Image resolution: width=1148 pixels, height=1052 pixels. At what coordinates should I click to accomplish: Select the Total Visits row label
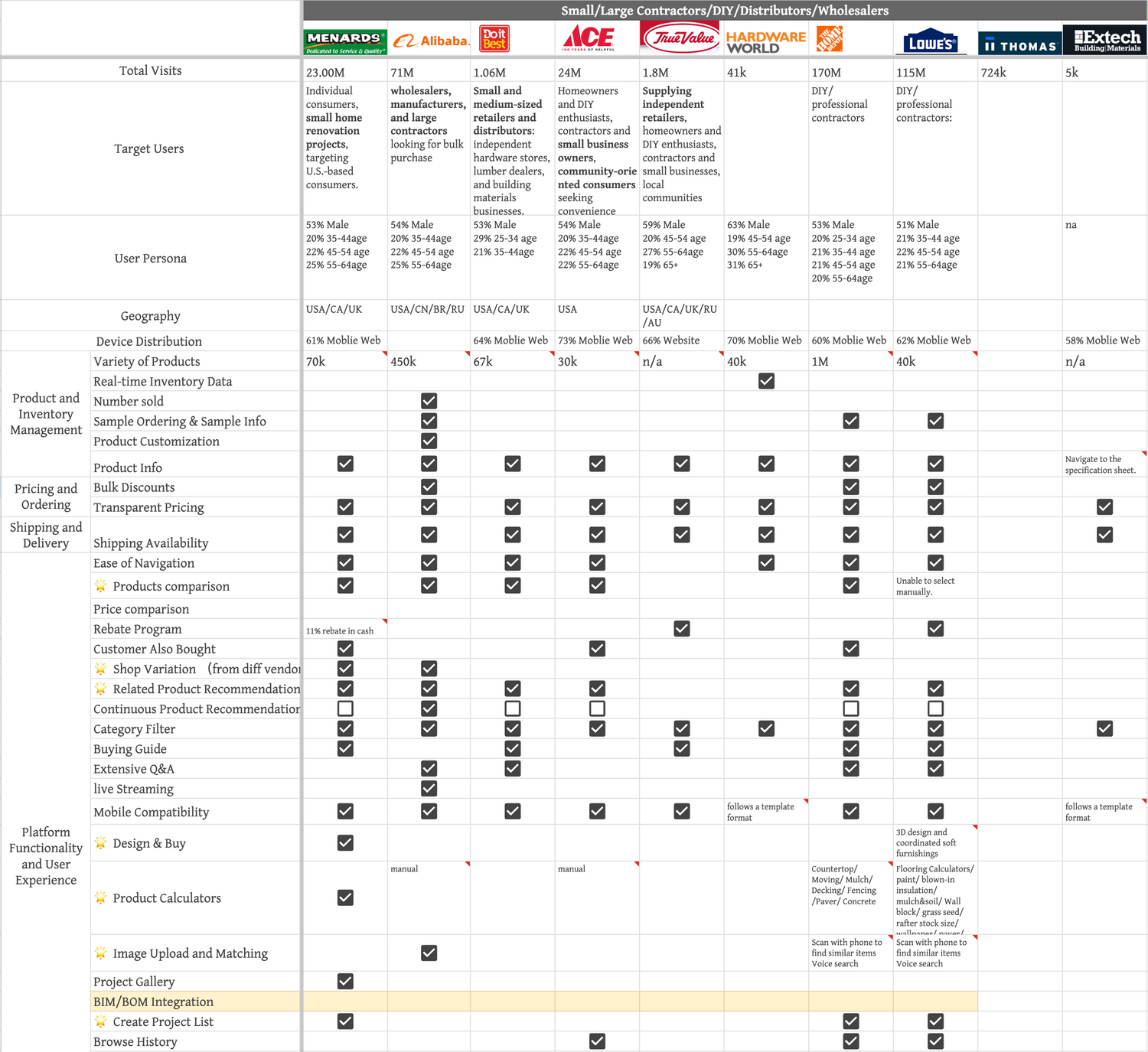click(x=151, y=70)
